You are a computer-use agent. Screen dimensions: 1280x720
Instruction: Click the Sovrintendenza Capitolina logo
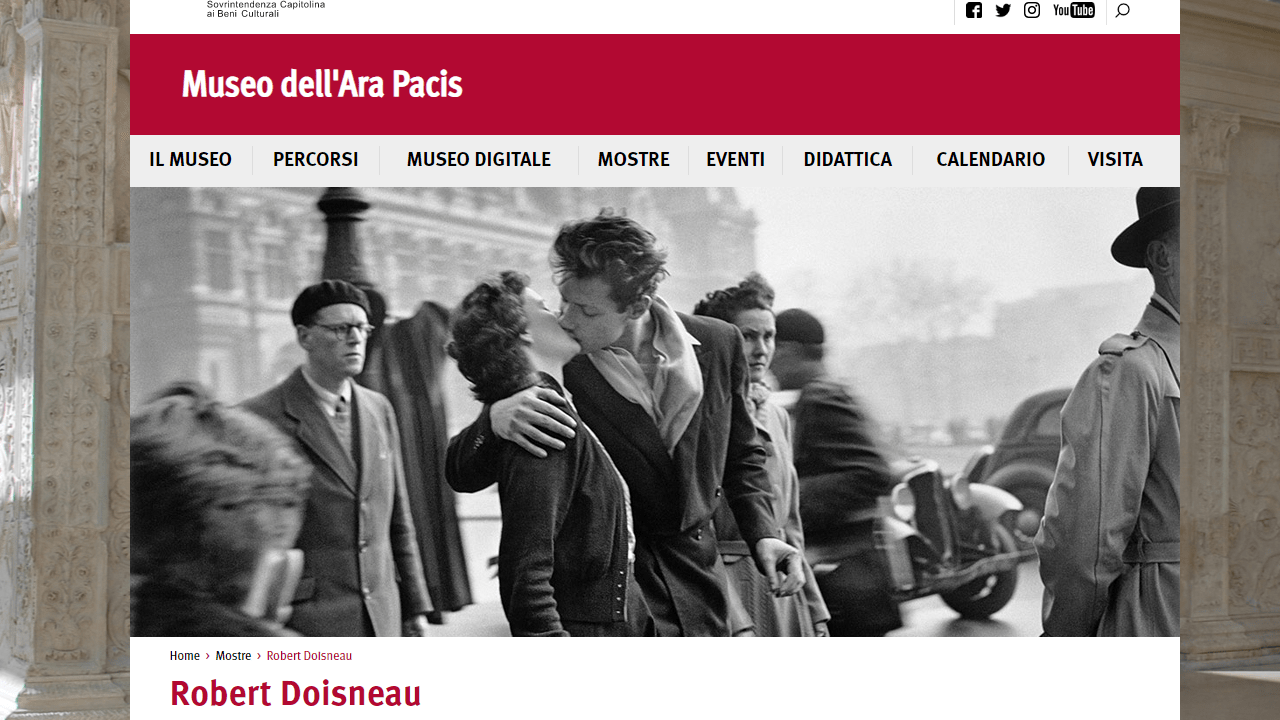[x=265, y=9]
